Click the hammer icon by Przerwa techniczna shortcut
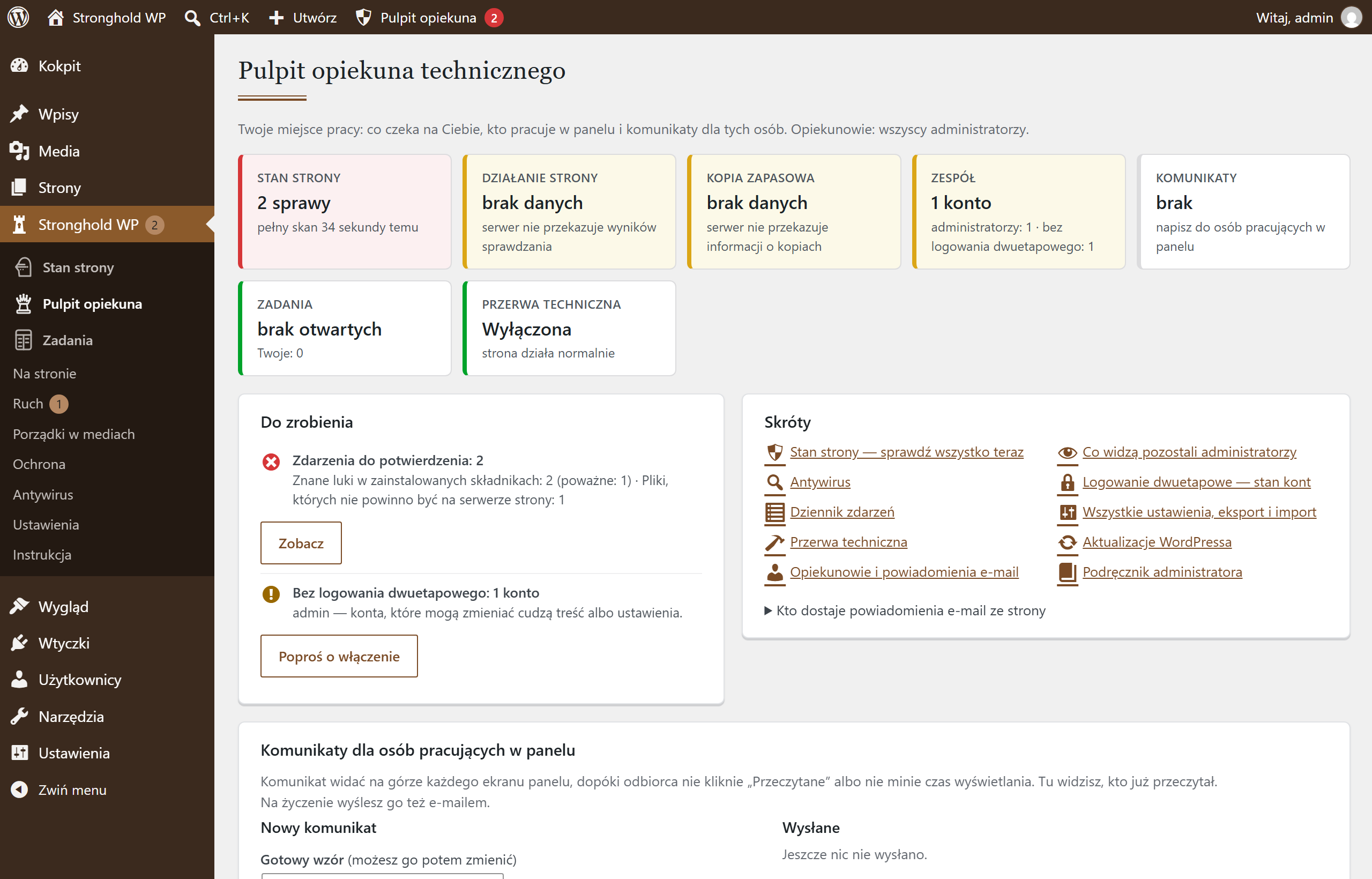The height and width of the screenshot is (879, 1372). tap(774, 543)
